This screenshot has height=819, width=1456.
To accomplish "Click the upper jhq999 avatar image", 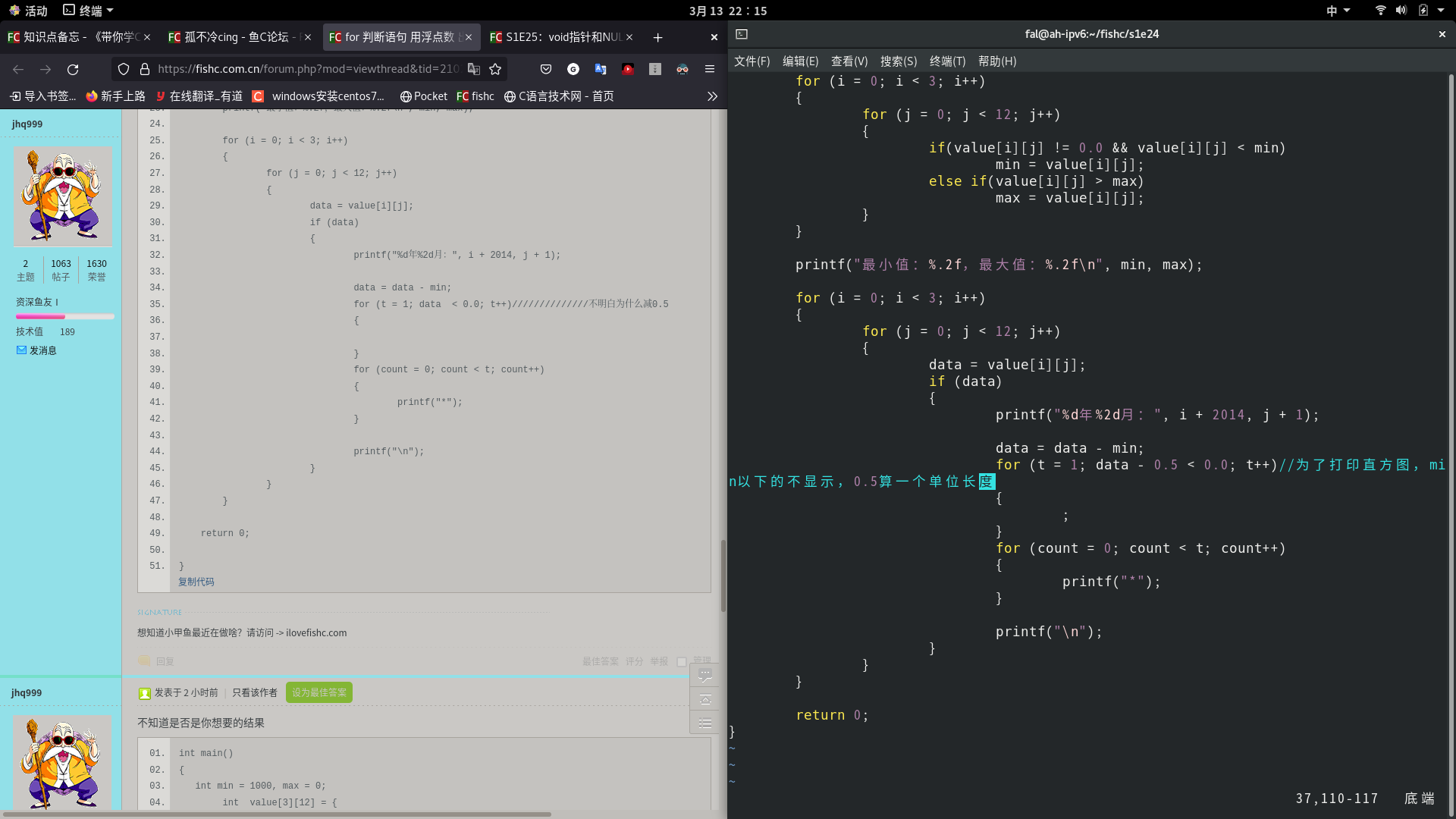I will pos(62,196).
